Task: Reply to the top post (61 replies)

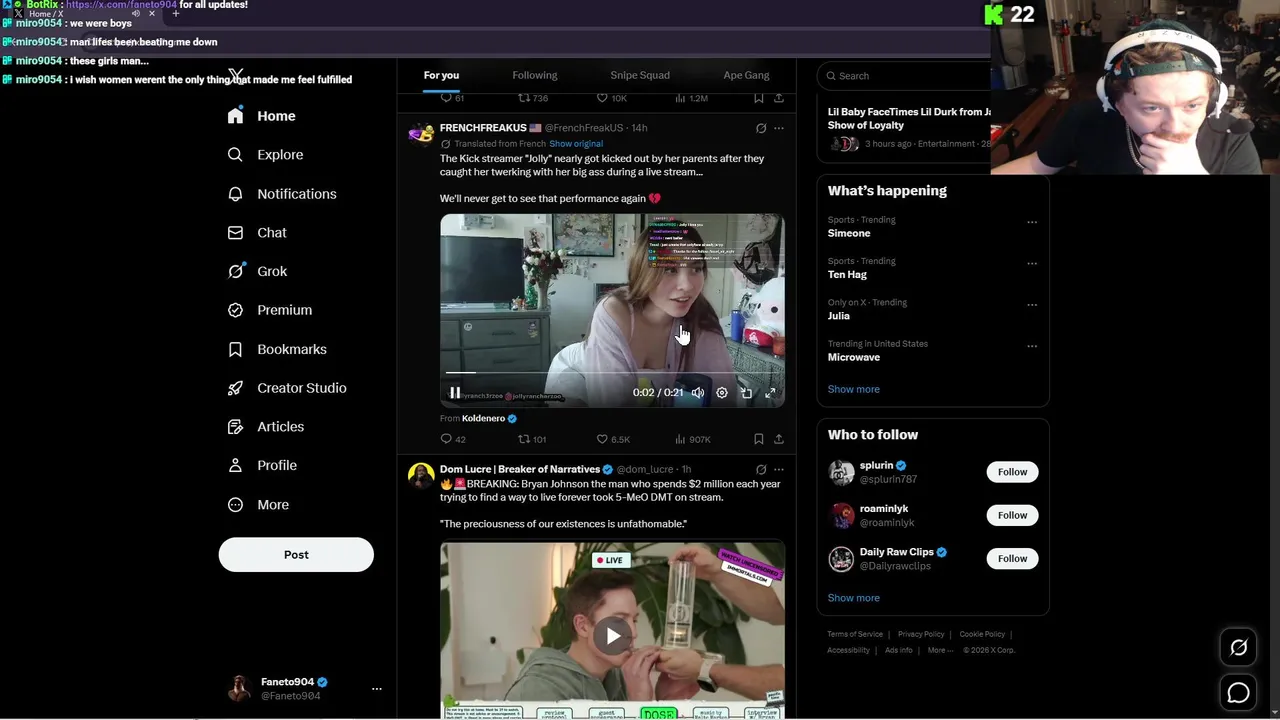Action: (452, 98)
